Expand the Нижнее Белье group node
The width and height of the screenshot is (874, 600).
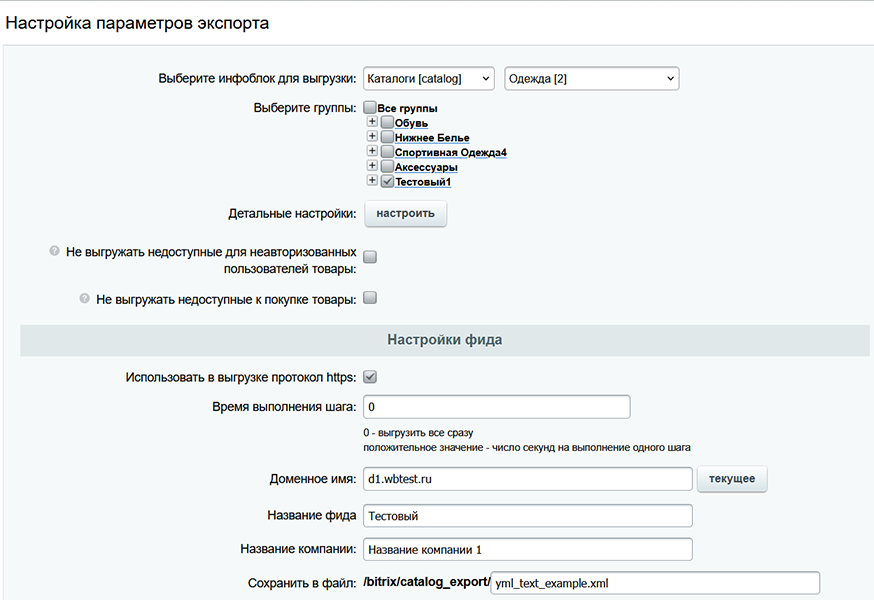(373, 137)
